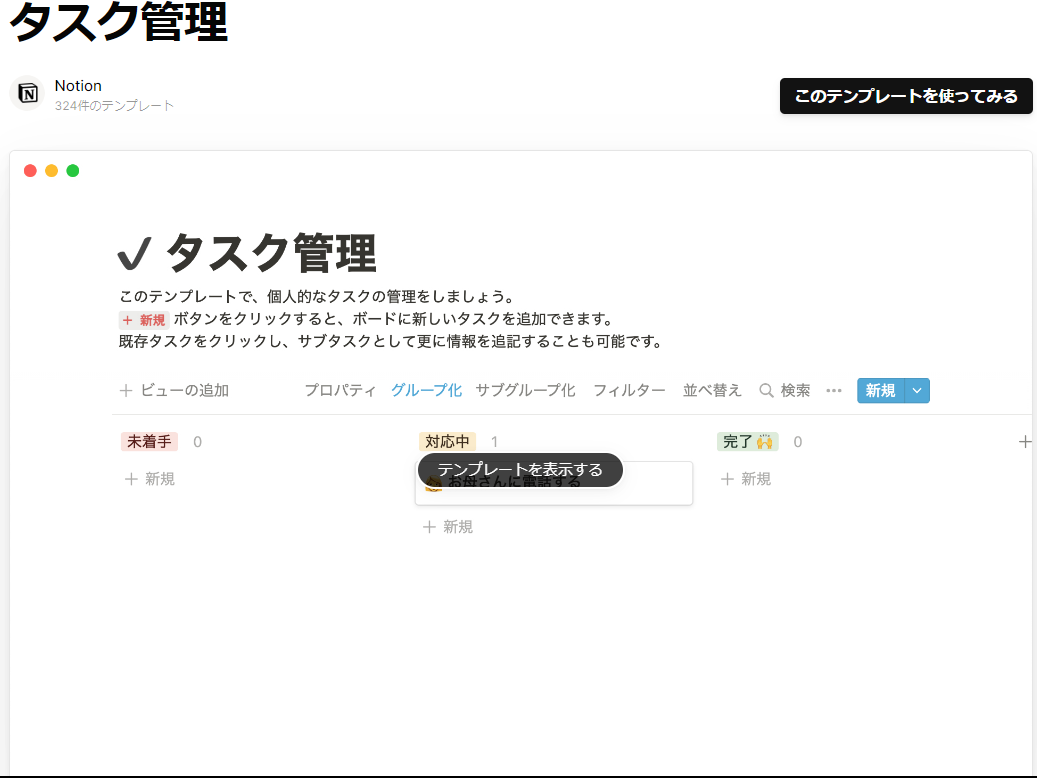Open the プロパティ menu
The width and height of the screenshot is (1037, 779).
340,391
